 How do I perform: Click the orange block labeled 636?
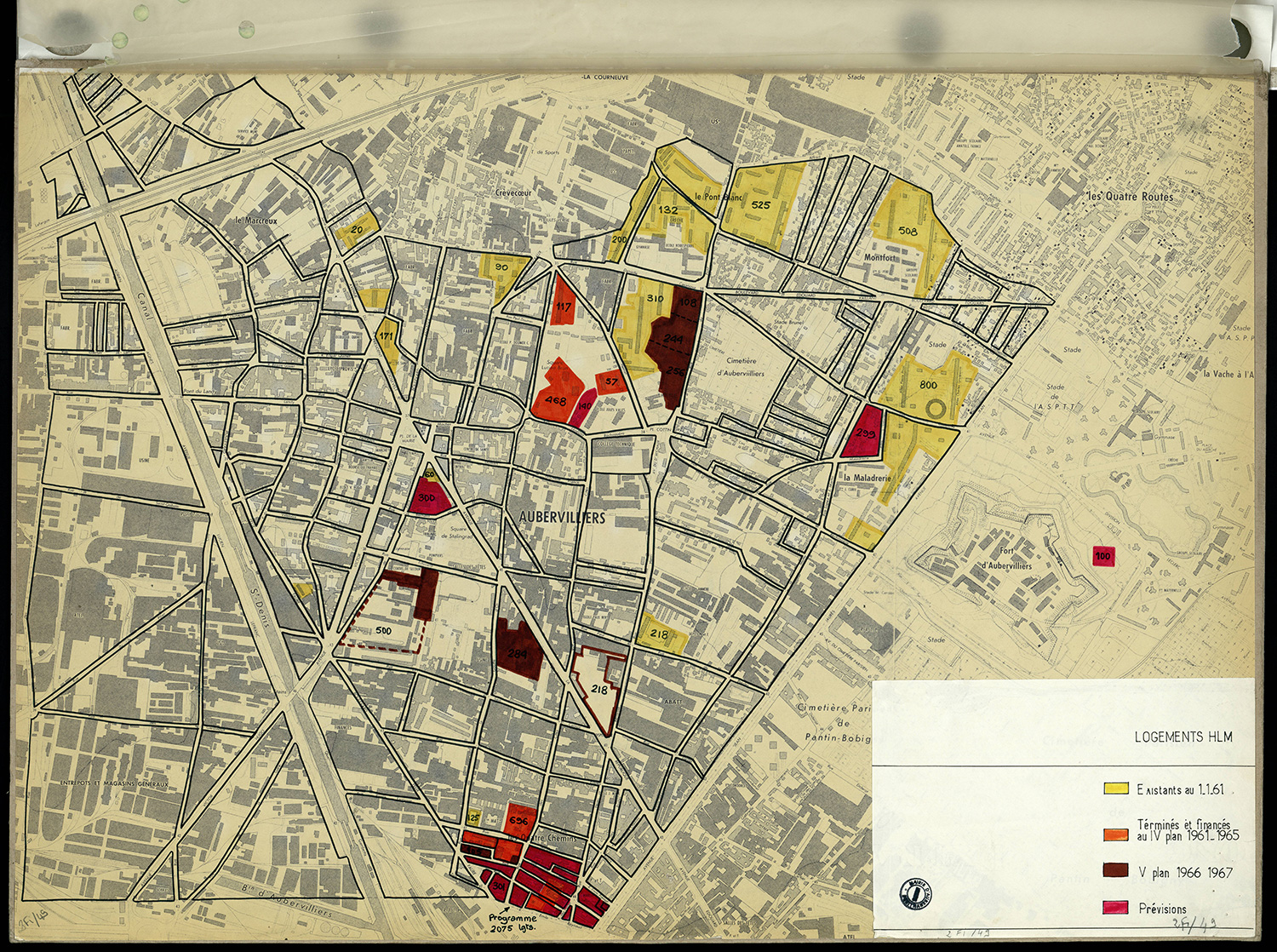coord(518,821)
